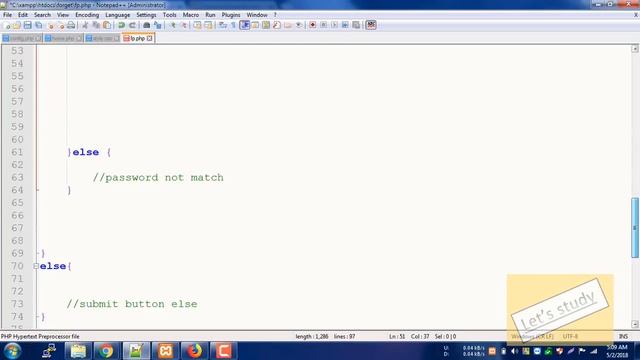
Task: Open the Run menu
Action: pyautogui.click(x=210, y=15)
